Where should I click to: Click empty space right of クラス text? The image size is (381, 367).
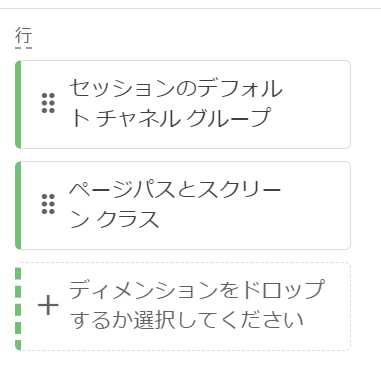coord(253,219)
